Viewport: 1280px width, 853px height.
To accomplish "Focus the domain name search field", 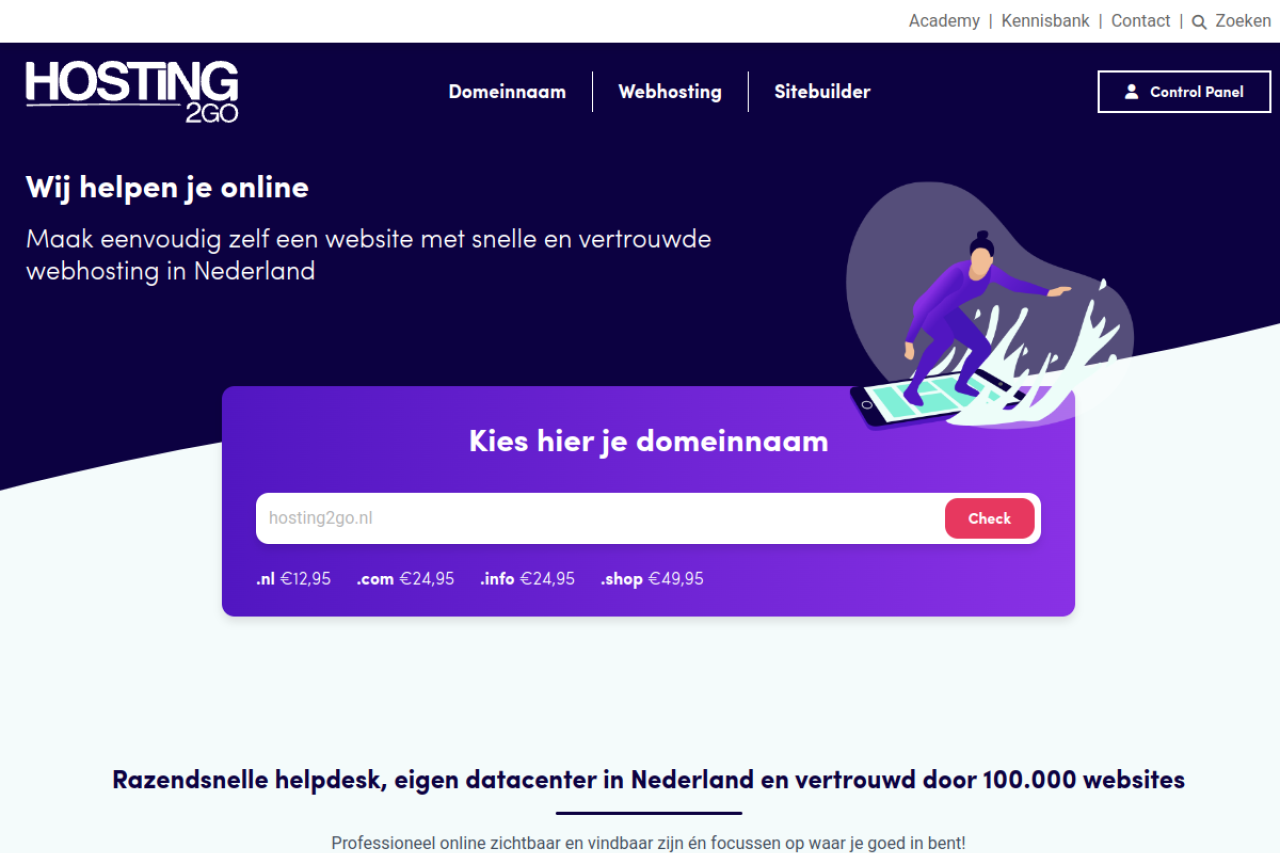I will 600,518.
